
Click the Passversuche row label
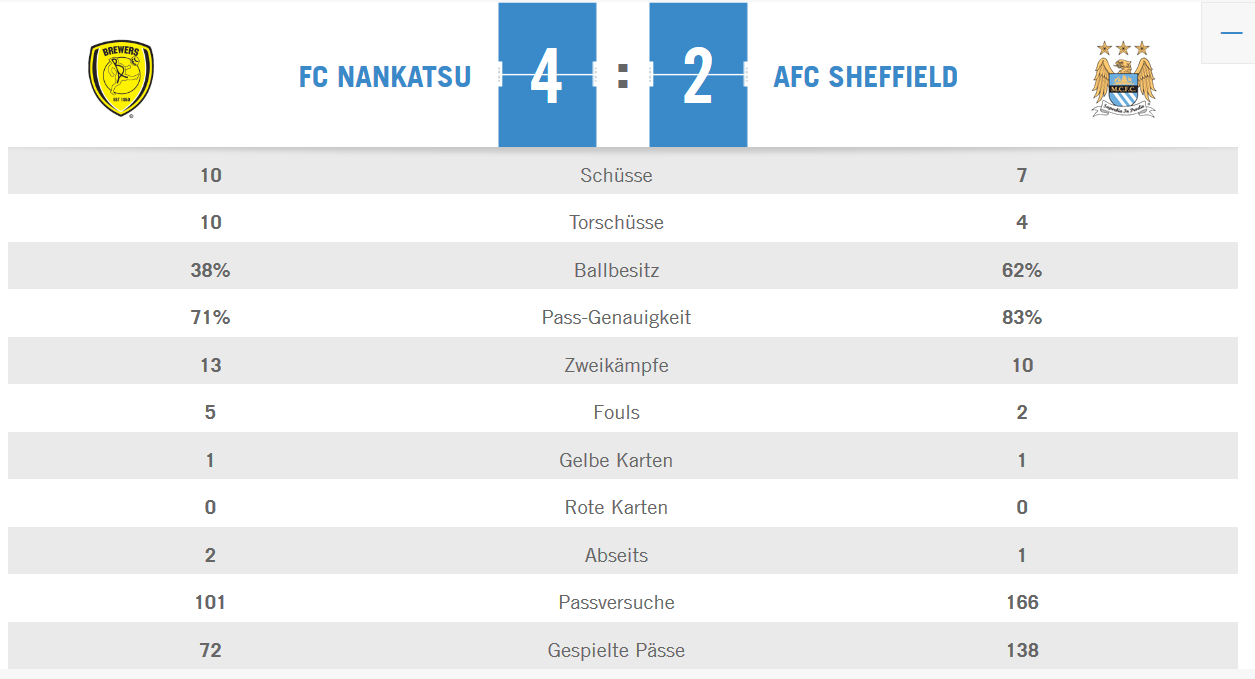tap(616, 602)
